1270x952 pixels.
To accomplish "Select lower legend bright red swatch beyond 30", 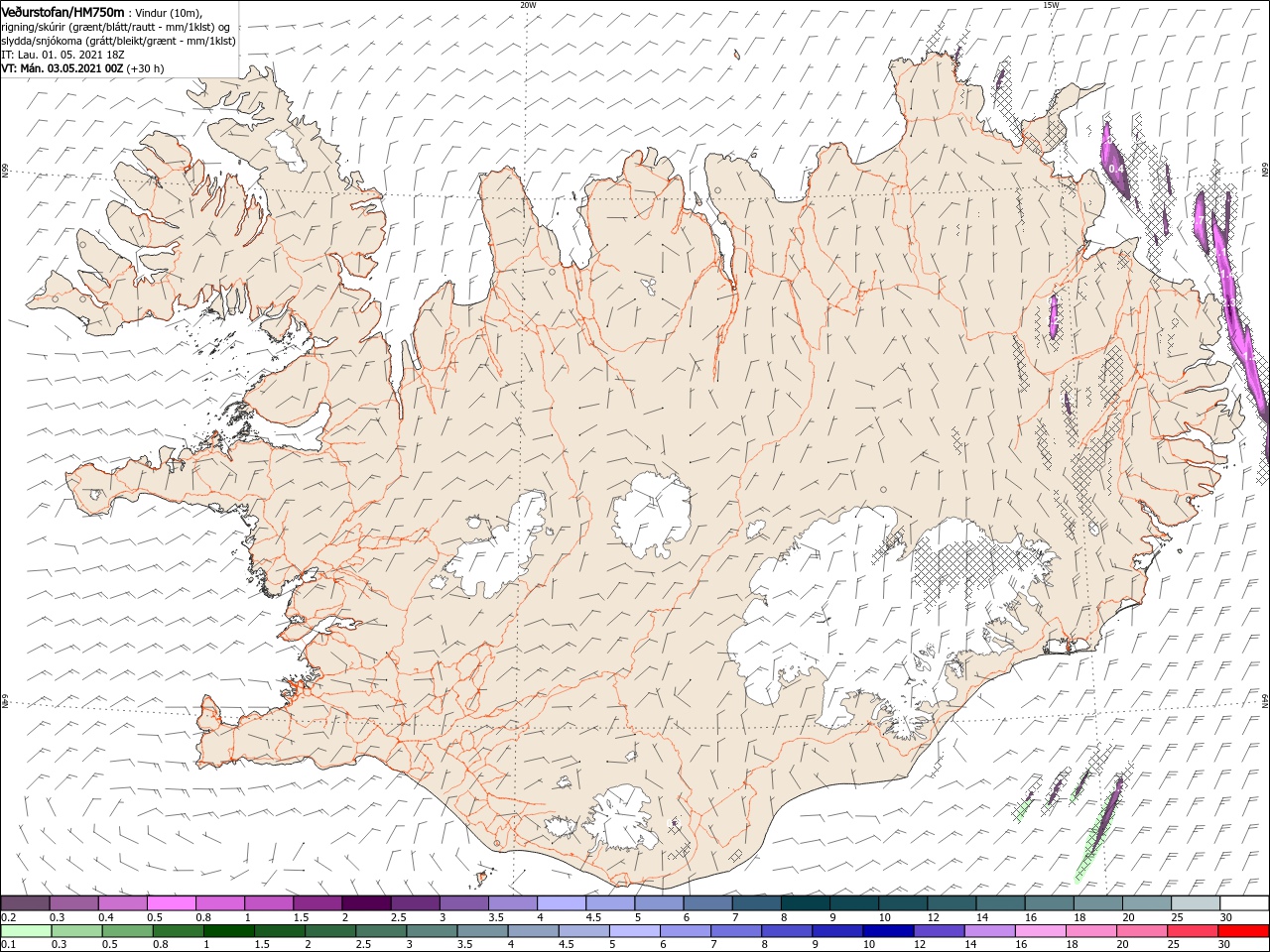I will (x=1242, y=931).
